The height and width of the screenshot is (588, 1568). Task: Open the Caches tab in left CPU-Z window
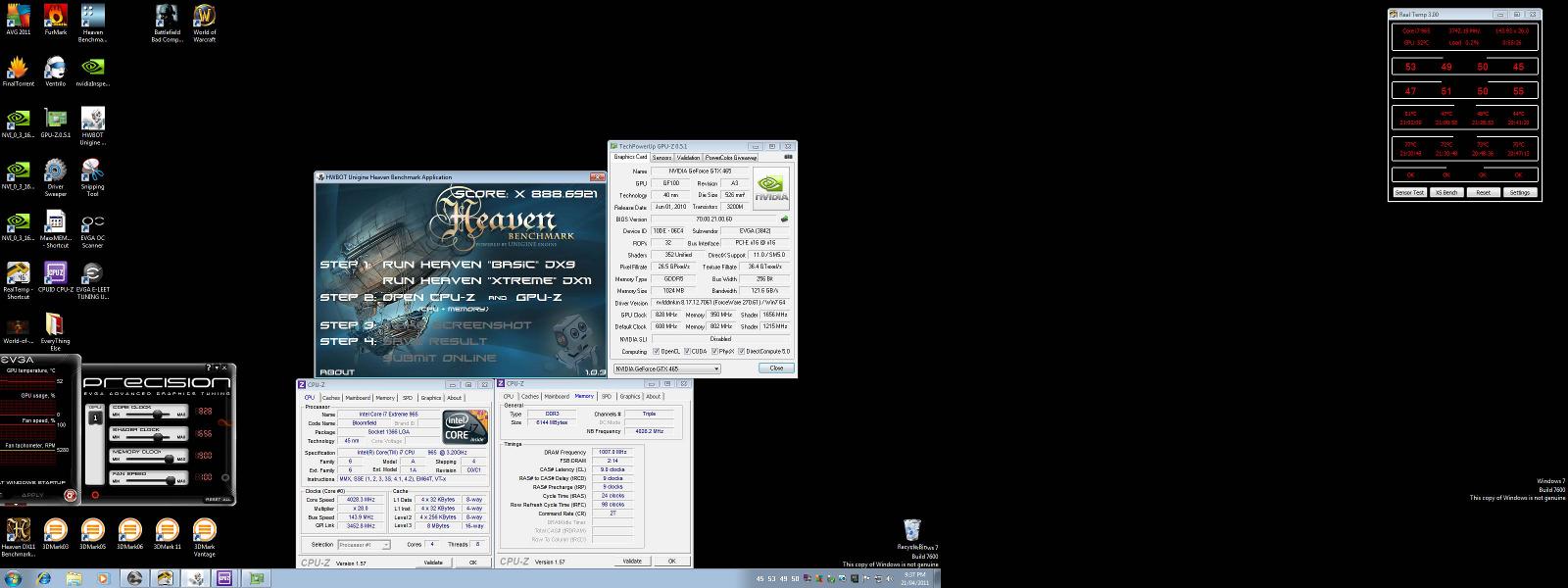(331, 397)
